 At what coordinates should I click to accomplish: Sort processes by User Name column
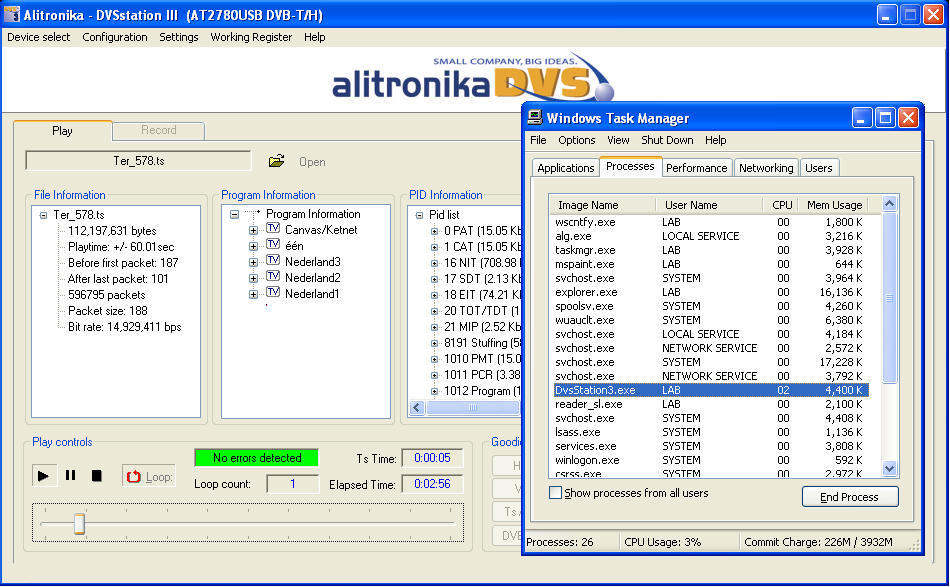(709, 205)
